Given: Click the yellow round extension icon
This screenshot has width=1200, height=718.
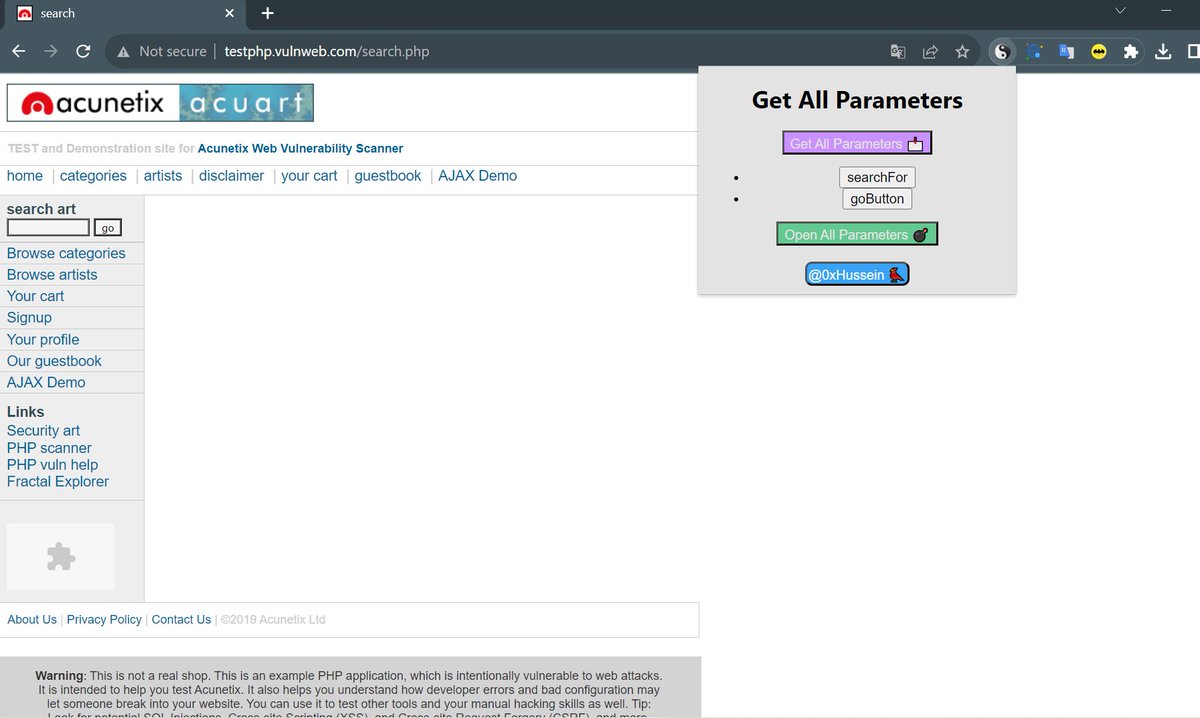Looking at the screenshot, I should pos(1099,51).
